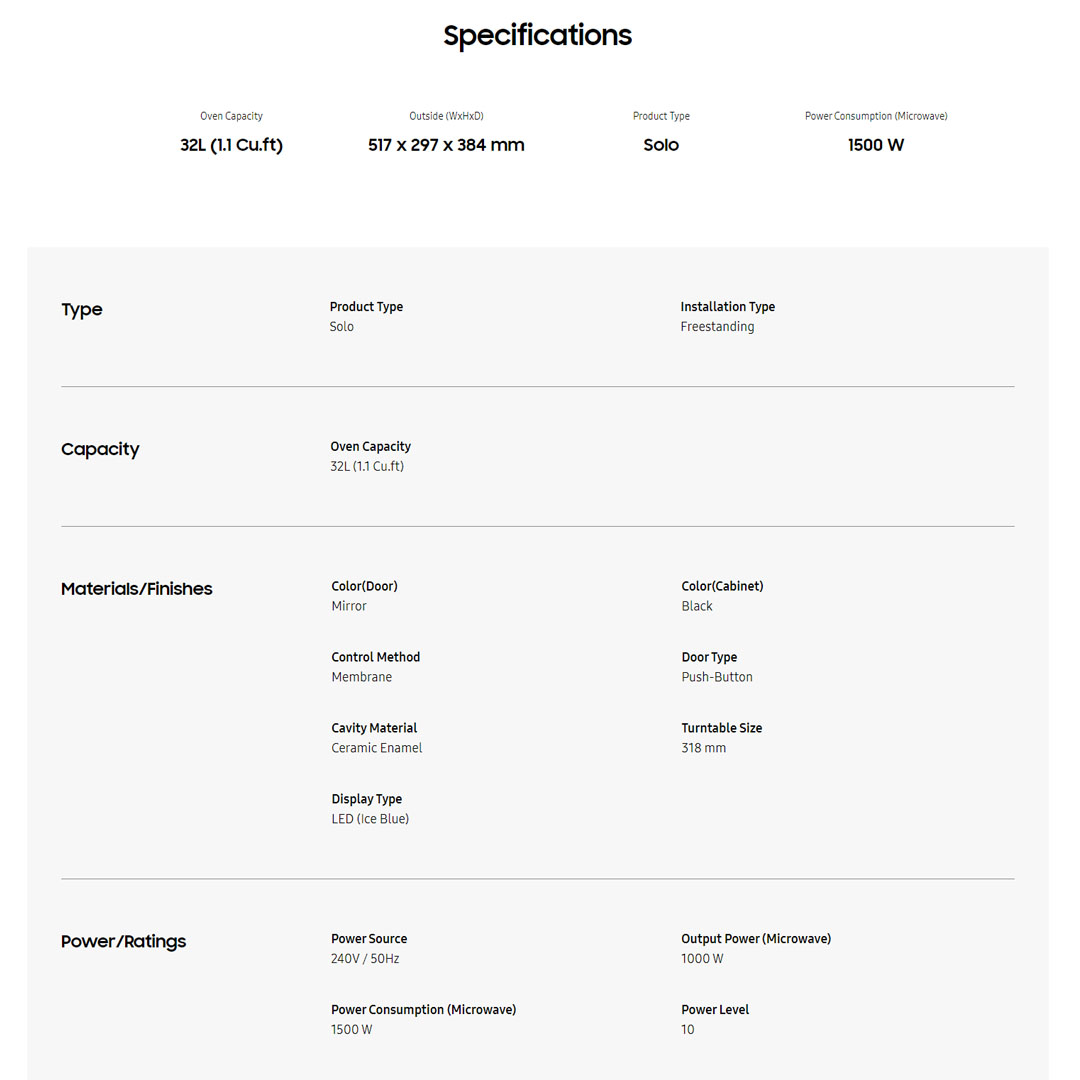Click the 517 x 297 x 384 mm dimensions
The image size is (1080, 1080).
point(446,145)
